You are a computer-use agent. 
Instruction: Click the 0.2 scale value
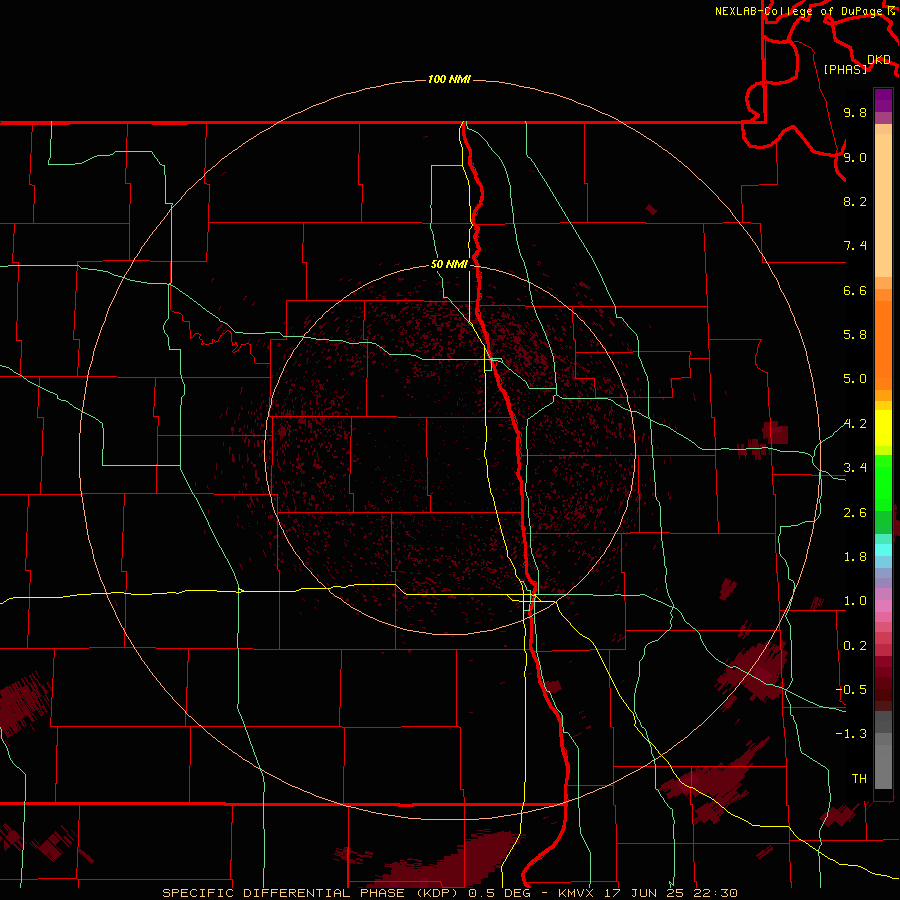pos(855,646)
